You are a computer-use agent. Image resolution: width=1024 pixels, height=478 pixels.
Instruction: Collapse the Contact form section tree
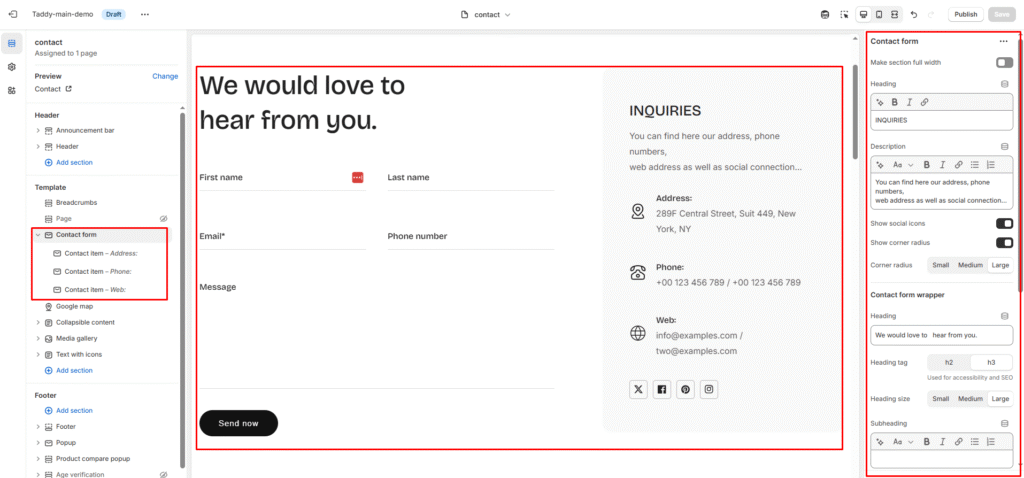[38, 235]
